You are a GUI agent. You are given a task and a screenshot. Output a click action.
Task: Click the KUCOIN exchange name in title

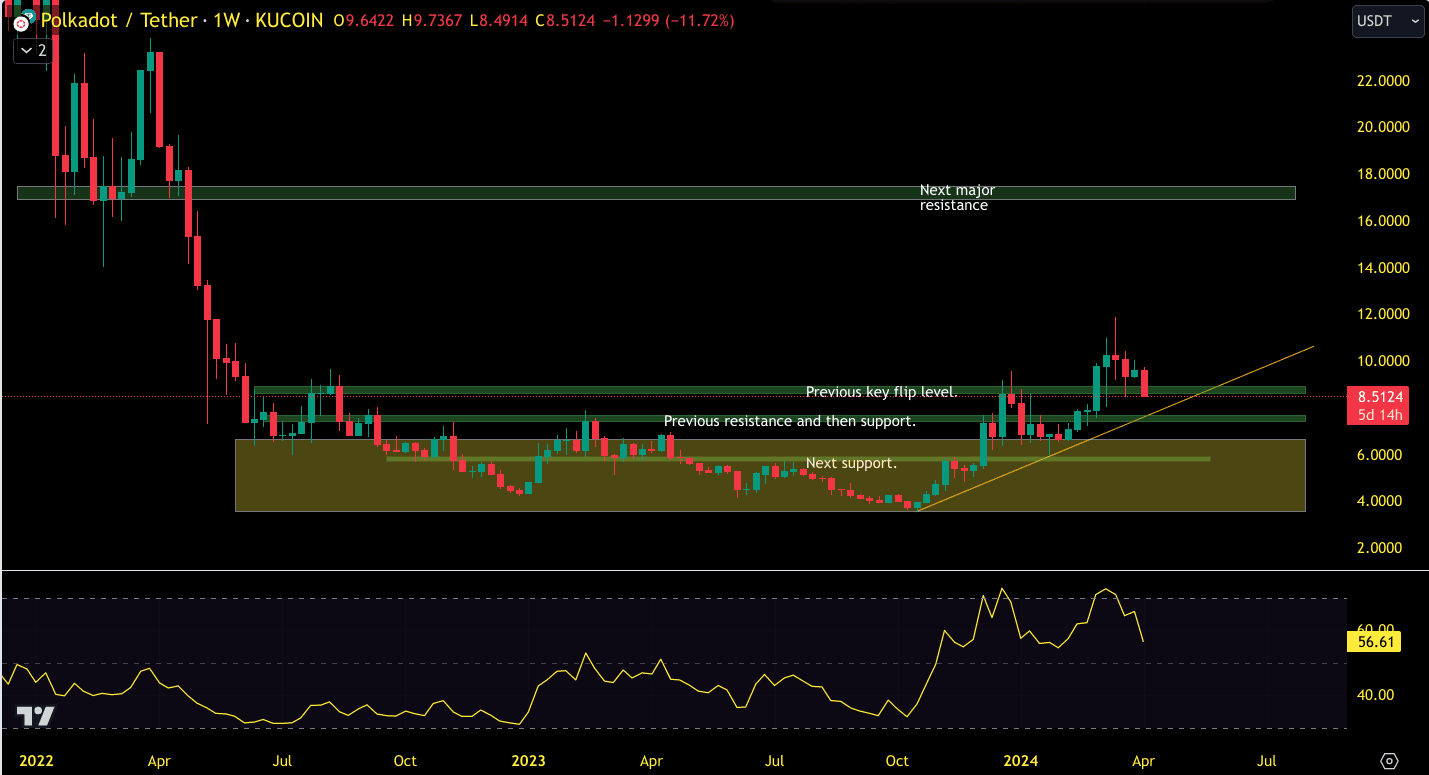click(x=290, y=20)
